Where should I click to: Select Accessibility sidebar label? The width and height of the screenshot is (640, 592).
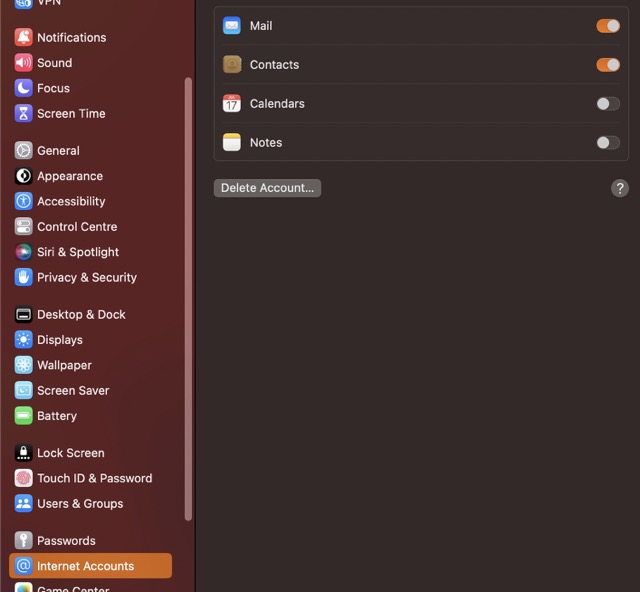tap(71, 201)
